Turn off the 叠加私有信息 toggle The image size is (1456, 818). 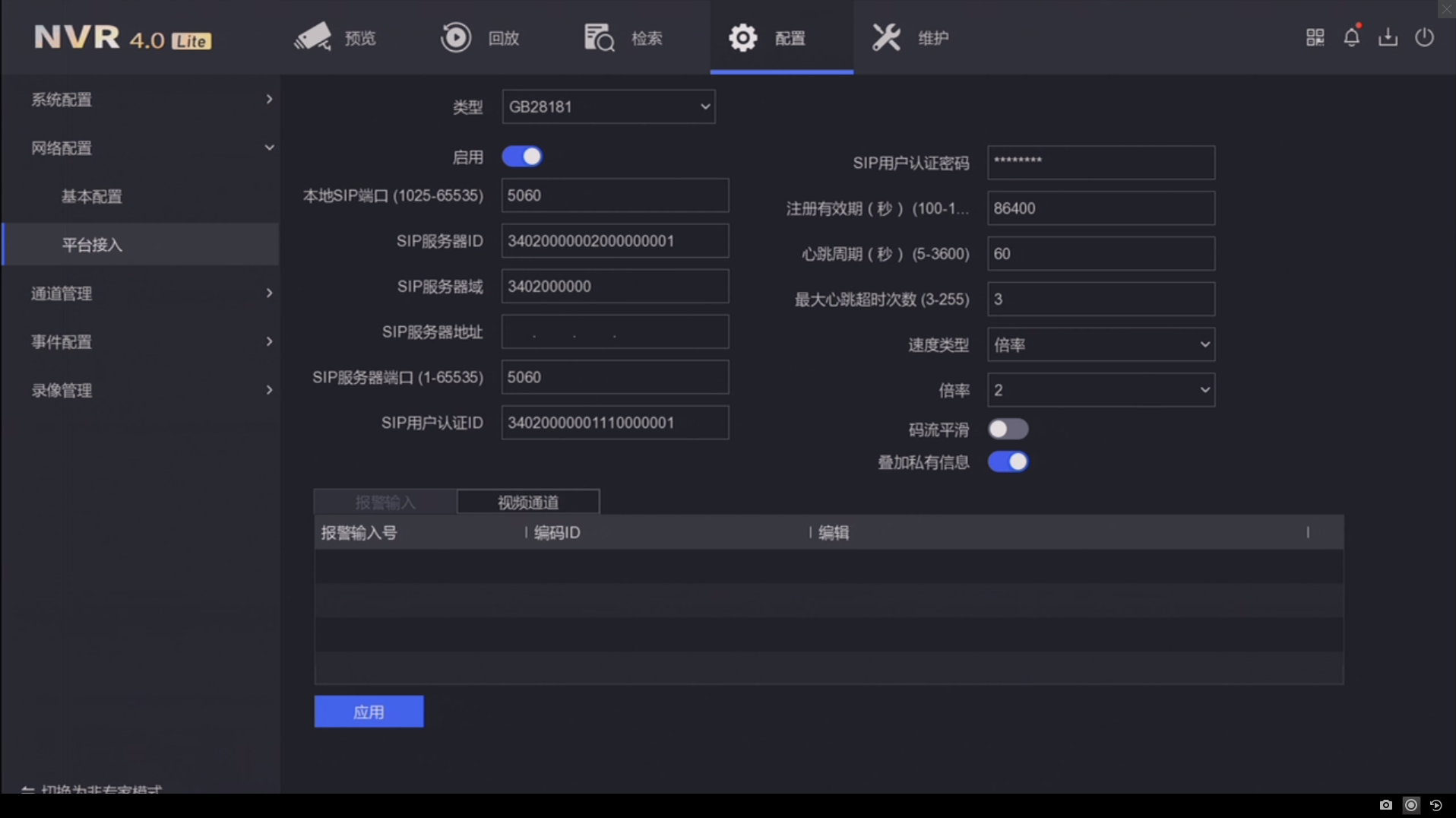[x=1008, y=462]
